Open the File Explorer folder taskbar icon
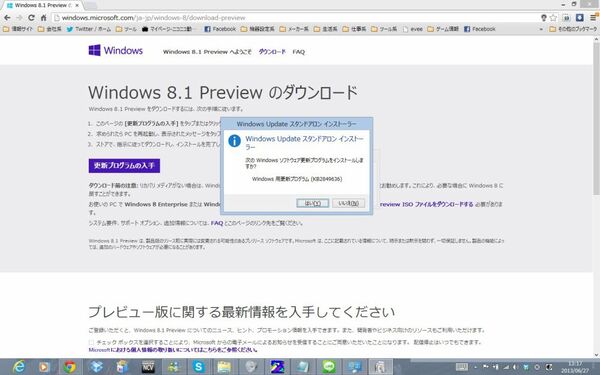Screen dimensions: 600x375 tap(225, 367)
